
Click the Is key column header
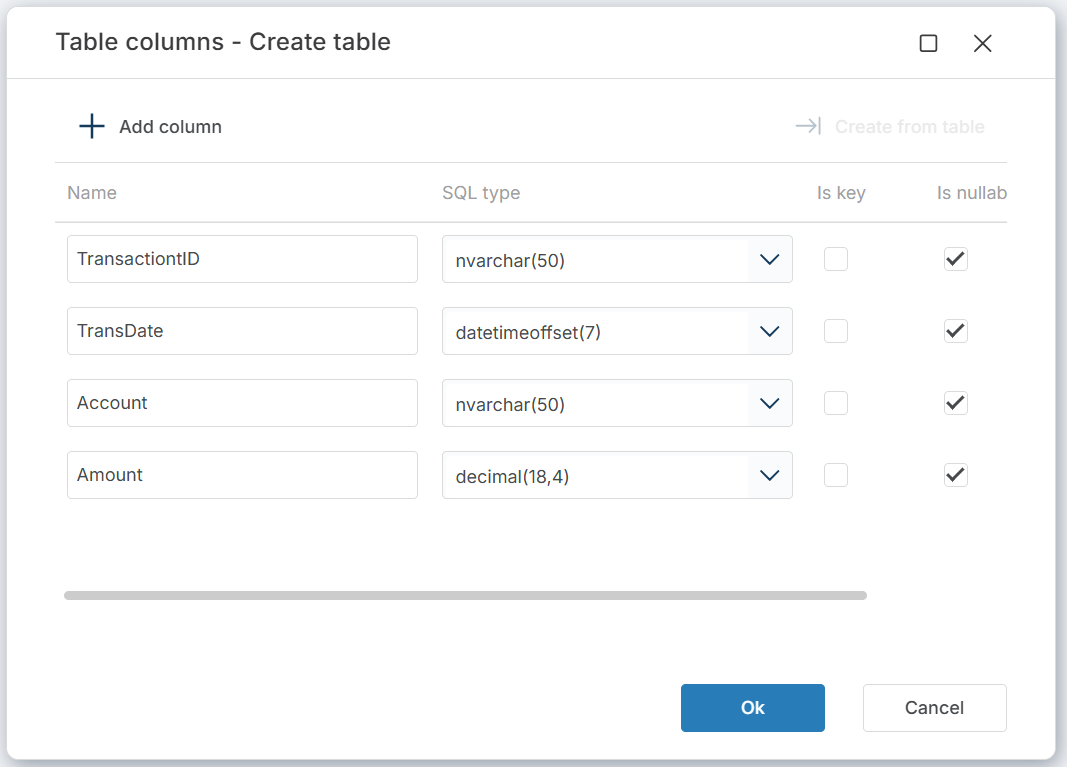(x=841, y=193)
